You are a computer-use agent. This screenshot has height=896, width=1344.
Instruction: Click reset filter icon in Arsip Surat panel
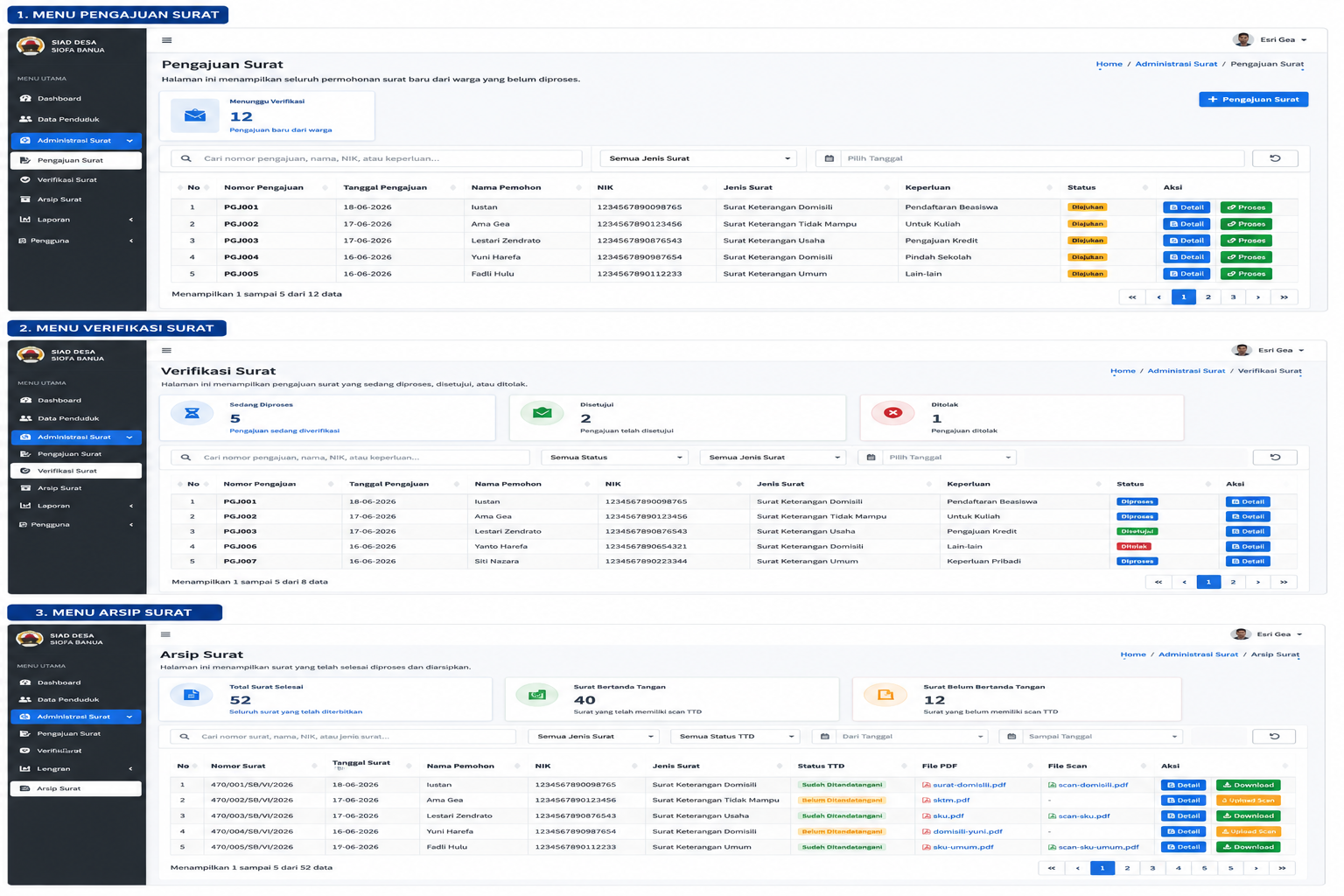[x=1274, y=737]
